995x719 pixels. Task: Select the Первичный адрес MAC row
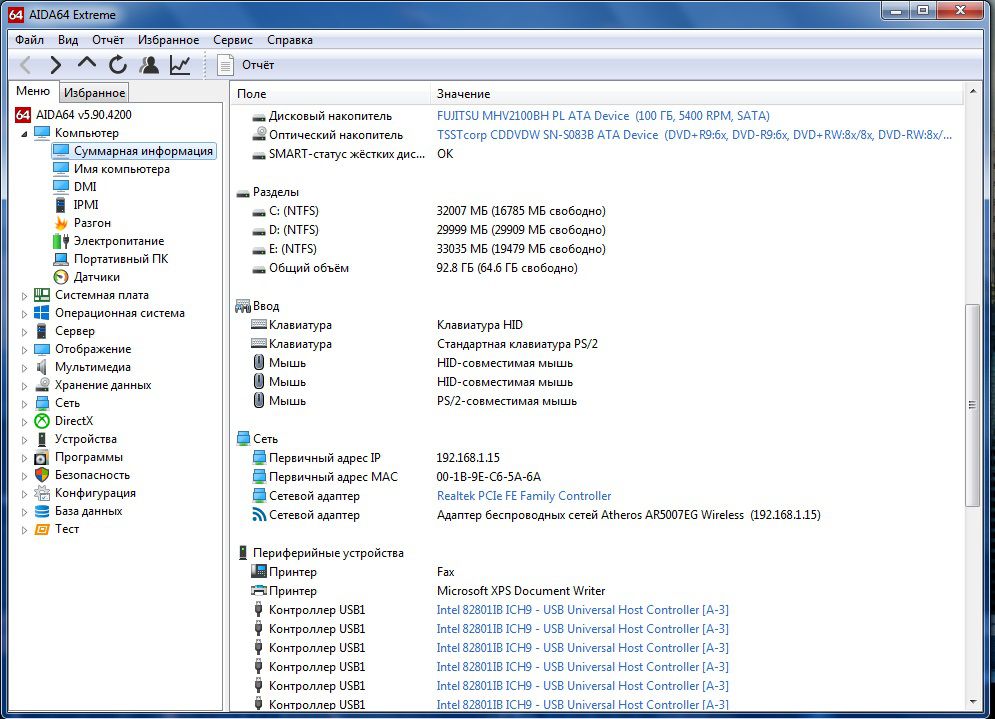coord(596,477)
